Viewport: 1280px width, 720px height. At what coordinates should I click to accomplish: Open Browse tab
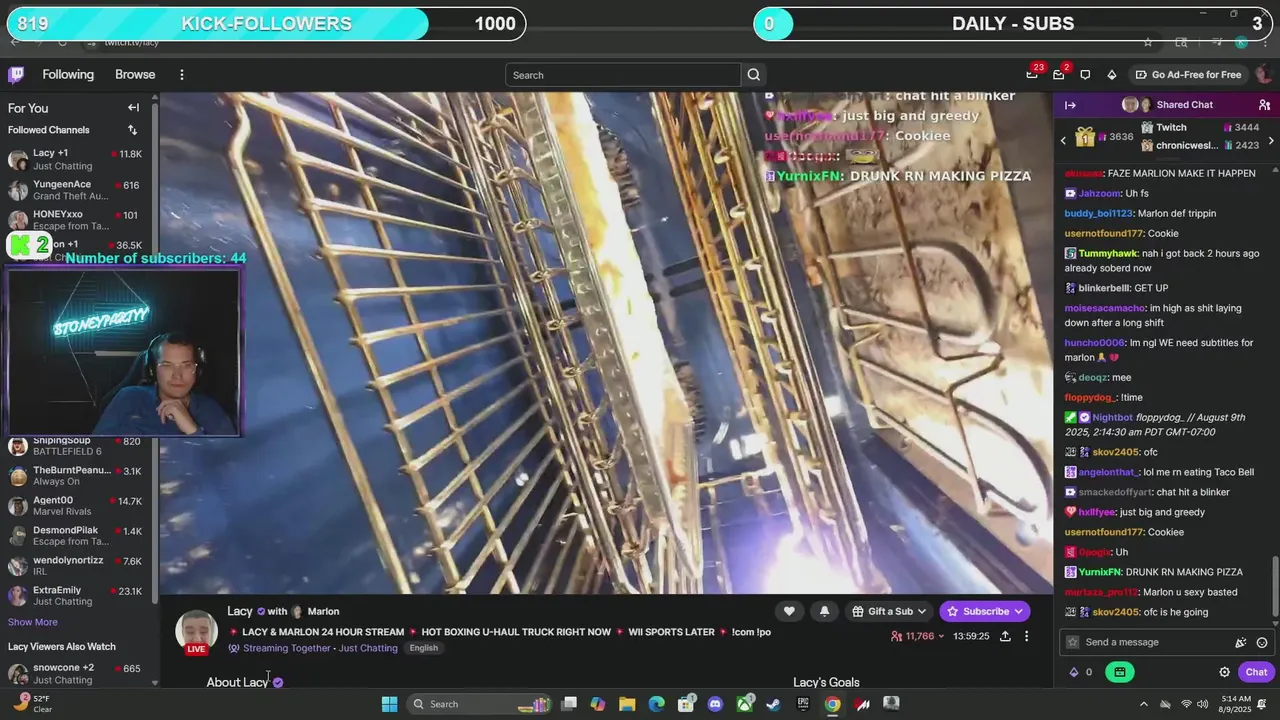(x=135, y=75)
